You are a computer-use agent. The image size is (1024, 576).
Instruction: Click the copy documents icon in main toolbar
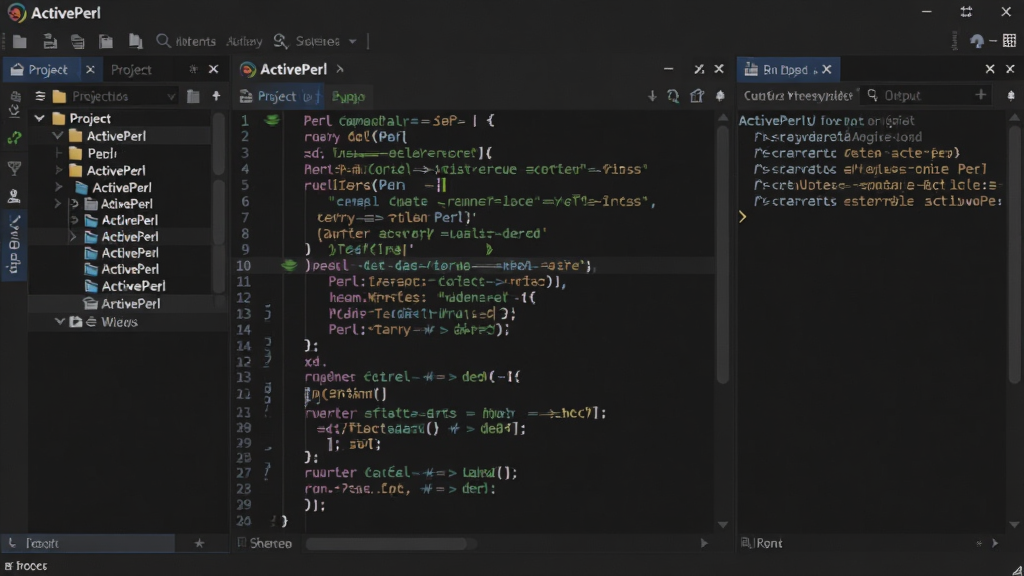pyautogui.click(x=135, y=42)
